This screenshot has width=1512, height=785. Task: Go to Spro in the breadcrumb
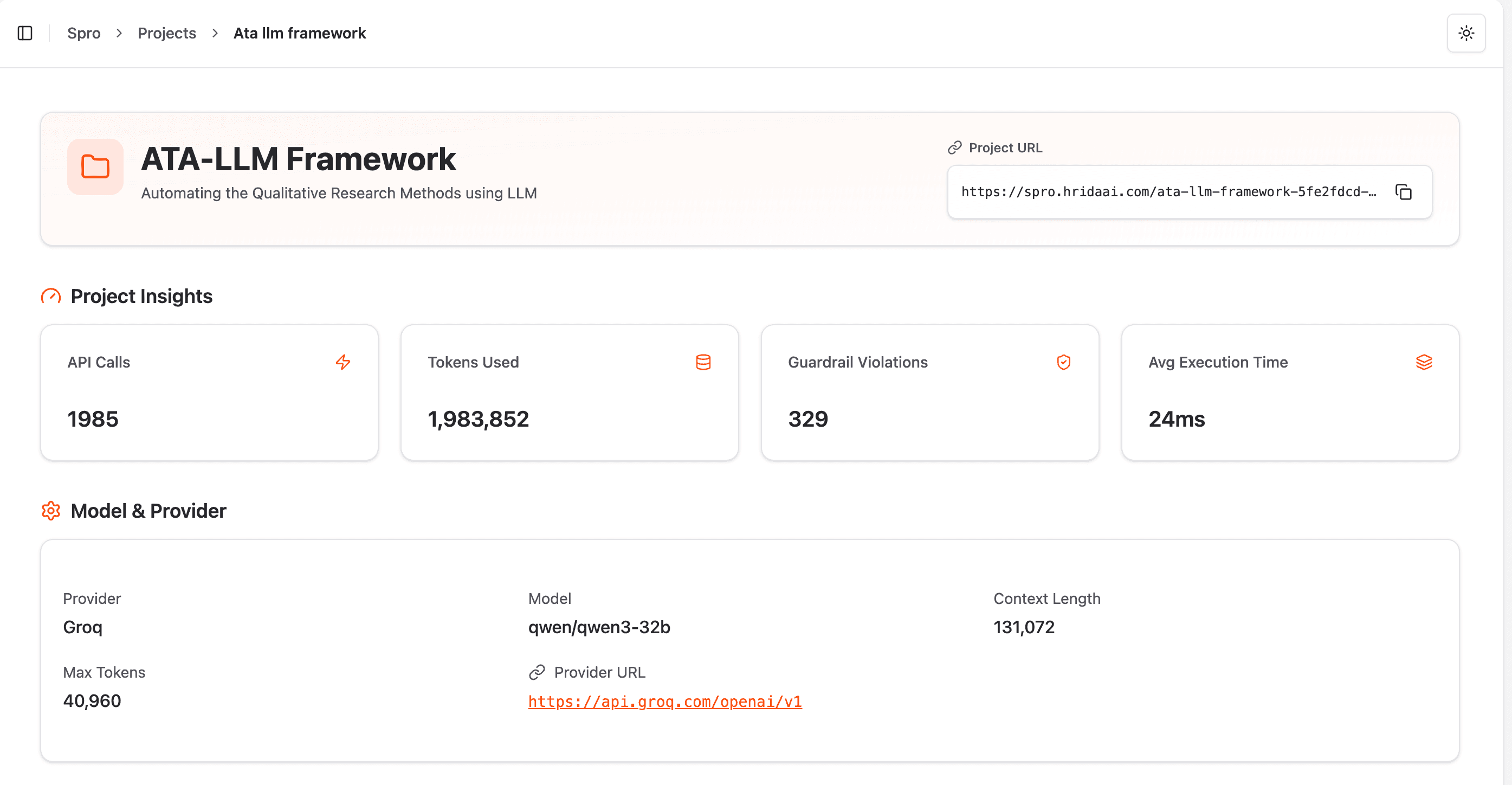pyautogui.click(x=84, y=33)
